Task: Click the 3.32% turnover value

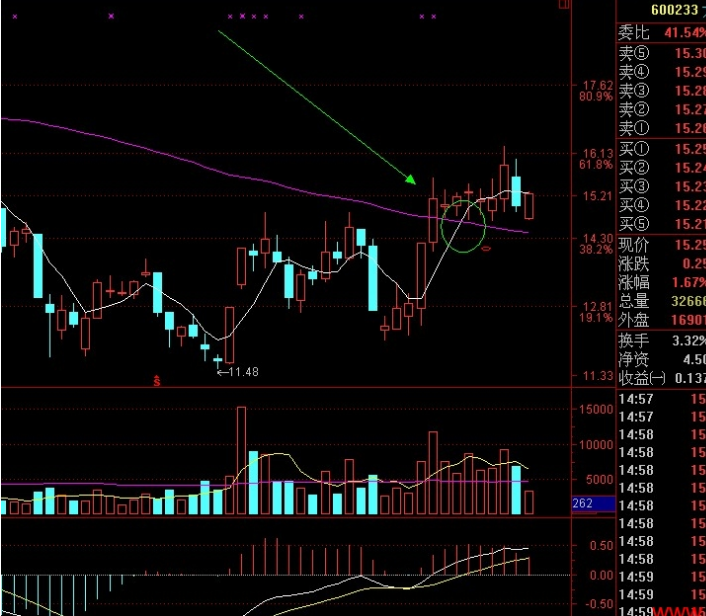Action: pyautogui.click(x=689, y=341)
